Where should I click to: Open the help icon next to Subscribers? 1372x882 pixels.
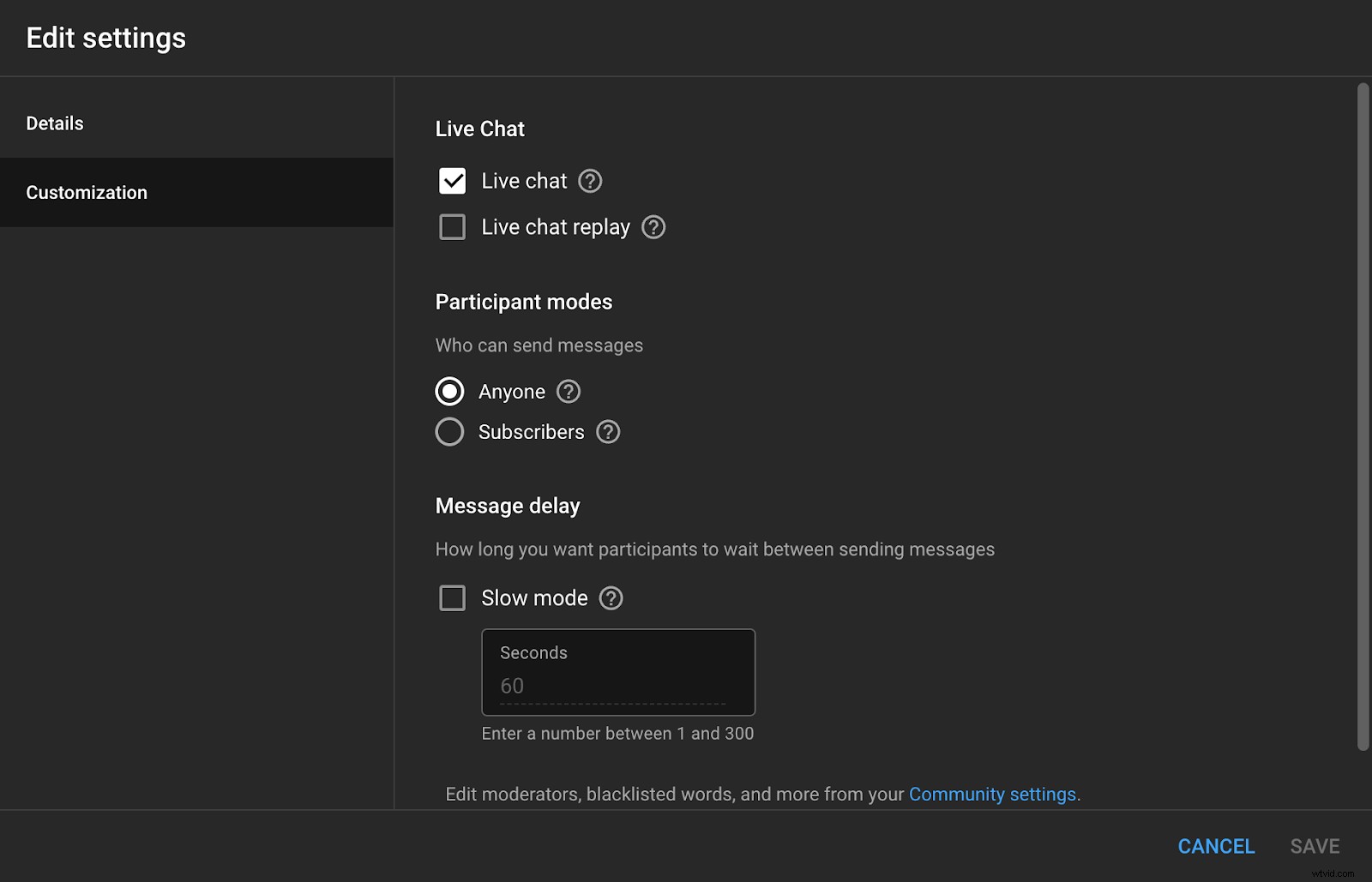(x=608, y=432)
